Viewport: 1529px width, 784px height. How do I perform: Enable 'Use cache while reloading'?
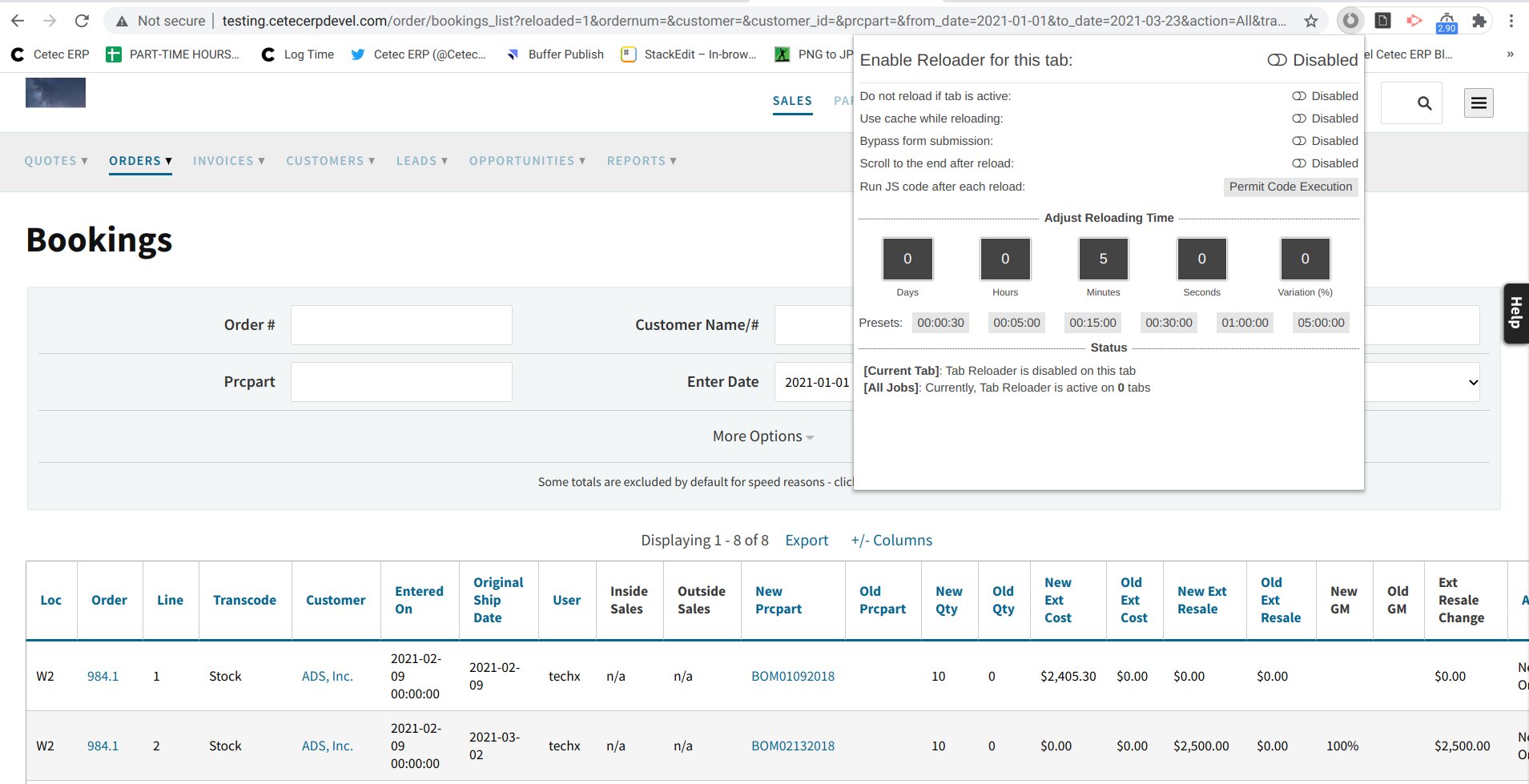point(1298,119)
